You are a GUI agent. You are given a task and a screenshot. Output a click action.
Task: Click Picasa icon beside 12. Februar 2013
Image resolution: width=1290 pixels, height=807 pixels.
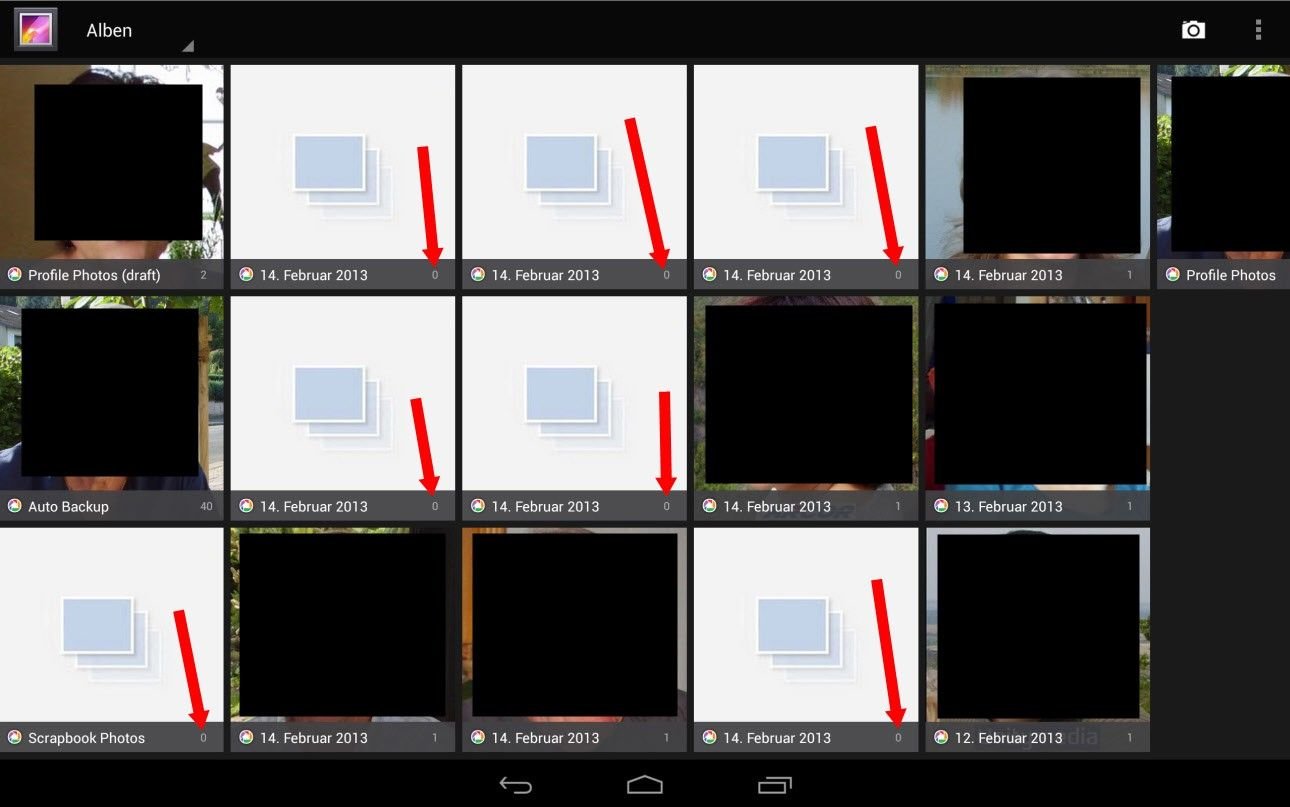[x=941, y=737]
